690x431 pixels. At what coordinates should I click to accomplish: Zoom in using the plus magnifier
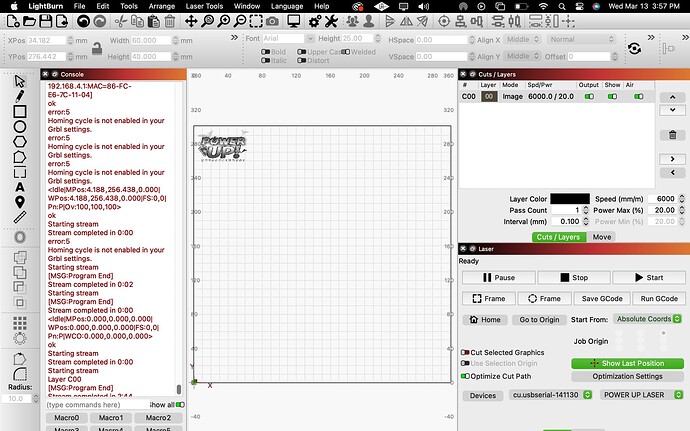pos(224,21)
